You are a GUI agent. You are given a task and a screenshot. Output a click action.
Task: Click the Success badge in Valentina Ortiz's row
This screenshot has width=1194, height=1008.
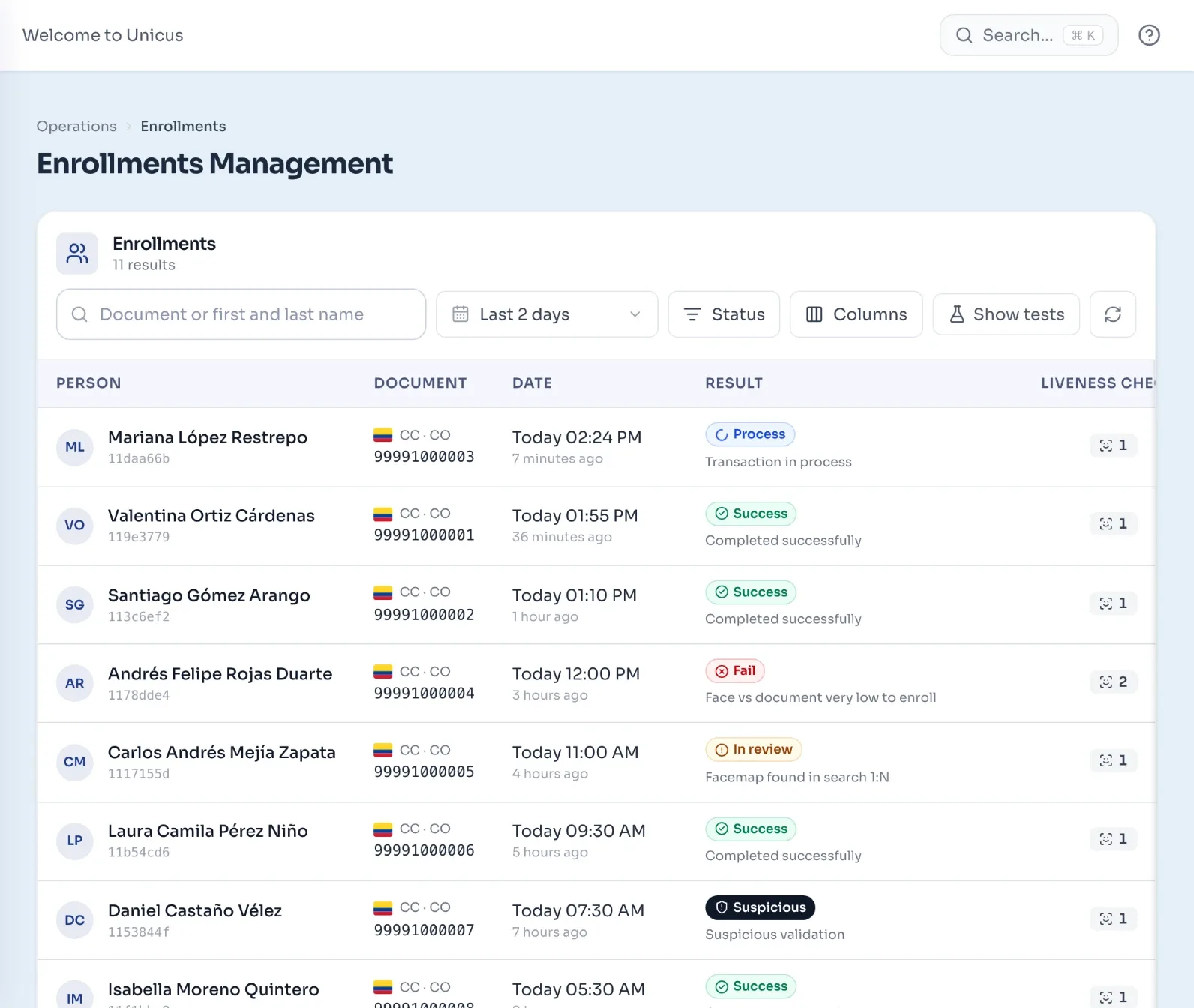(x=751, y=514)
